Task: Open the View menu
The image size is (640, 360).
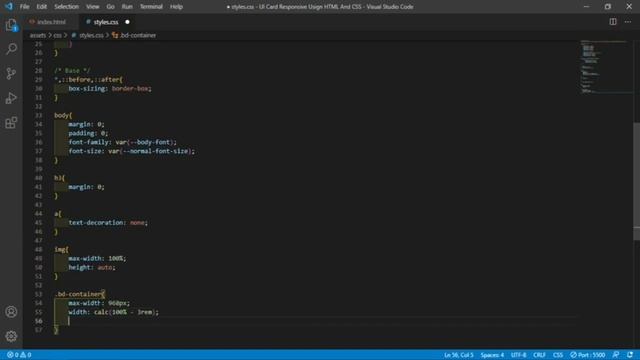Action: click(93, 7)
